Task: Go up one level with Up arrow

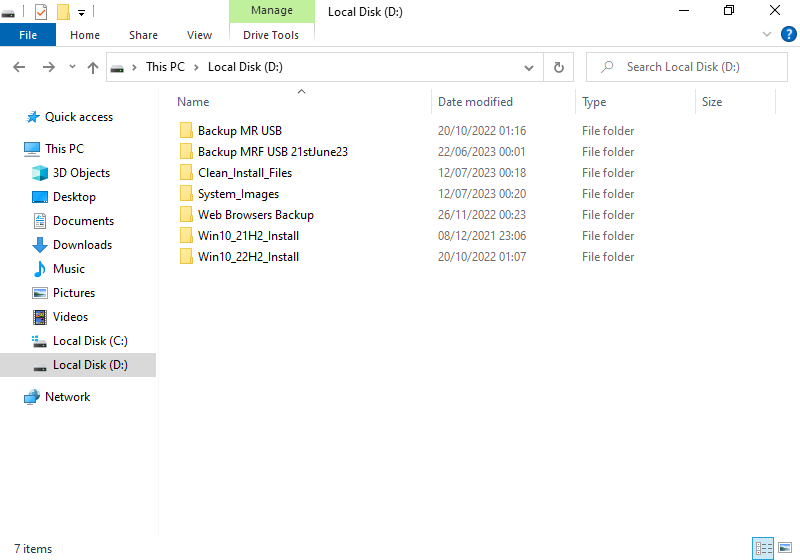Action: pos(92,67)
